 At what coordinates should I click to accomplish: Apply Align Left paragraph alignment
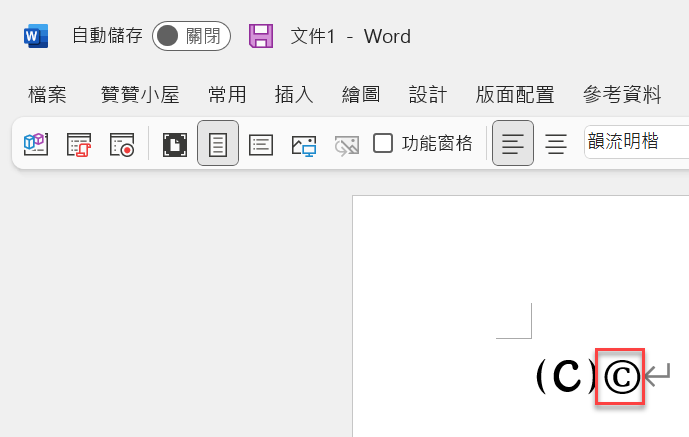pos(513,143)
